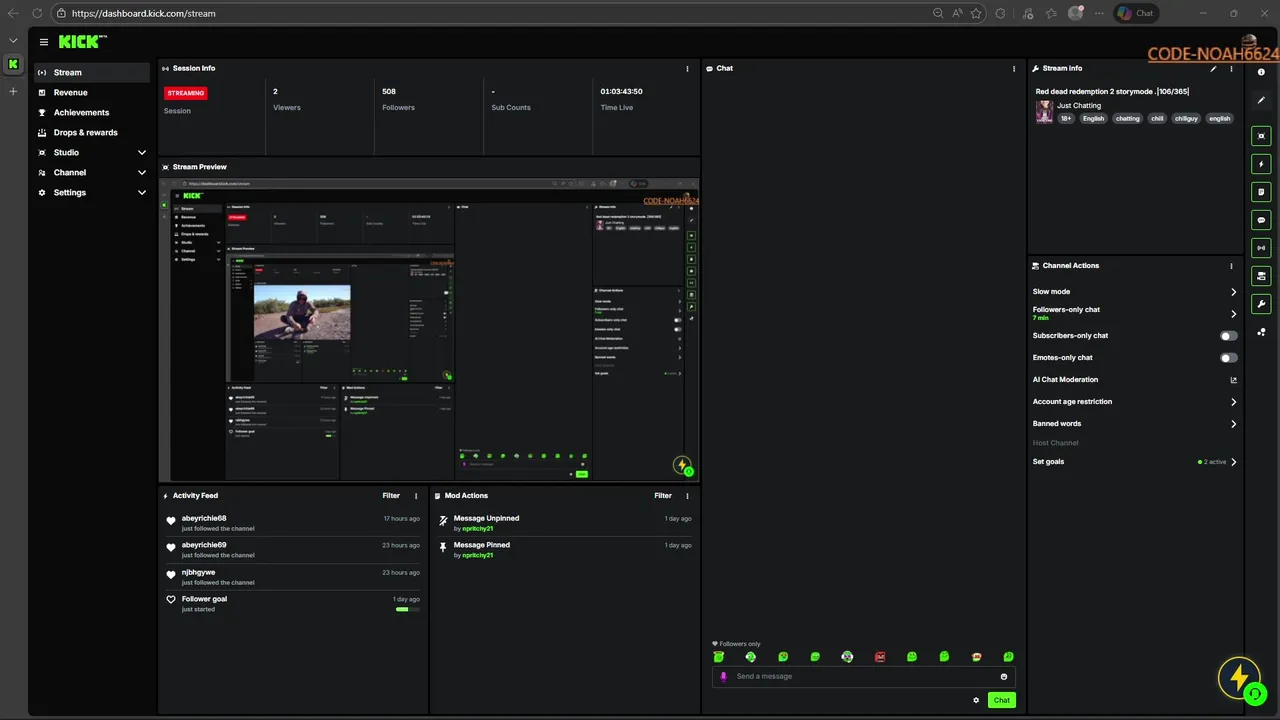Image resolution: width=1280 pixels, height=720 pixels.
Task: Edit stream info with the header pencil icon
Action: click(1213, 69)
